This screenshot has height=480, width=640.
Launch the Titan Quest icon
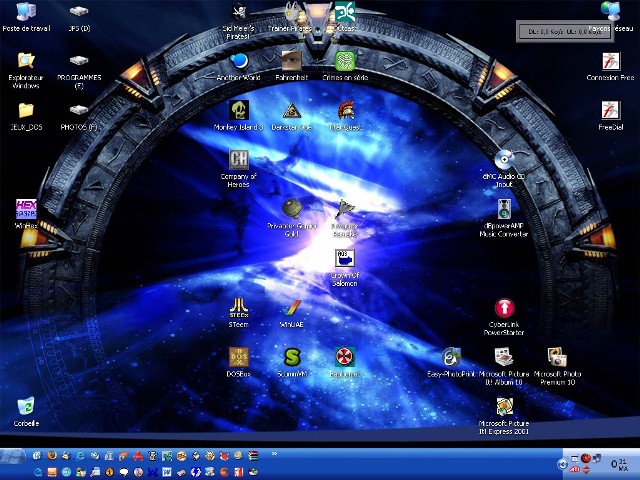pyautogui.click(x=345, y=116)
